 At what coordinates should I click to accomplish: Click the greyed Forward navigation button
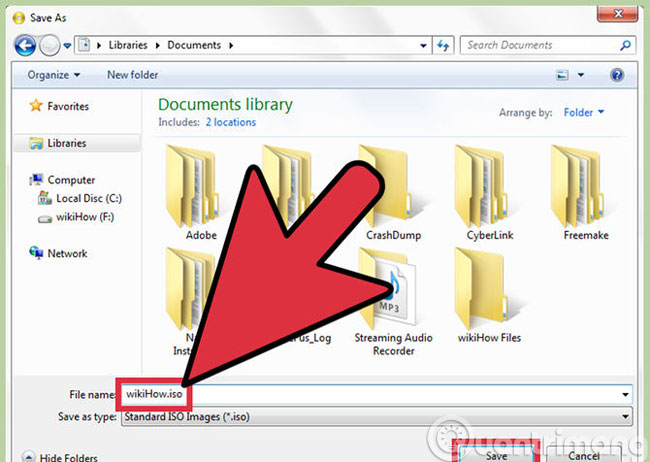click(x=50, y=45)
